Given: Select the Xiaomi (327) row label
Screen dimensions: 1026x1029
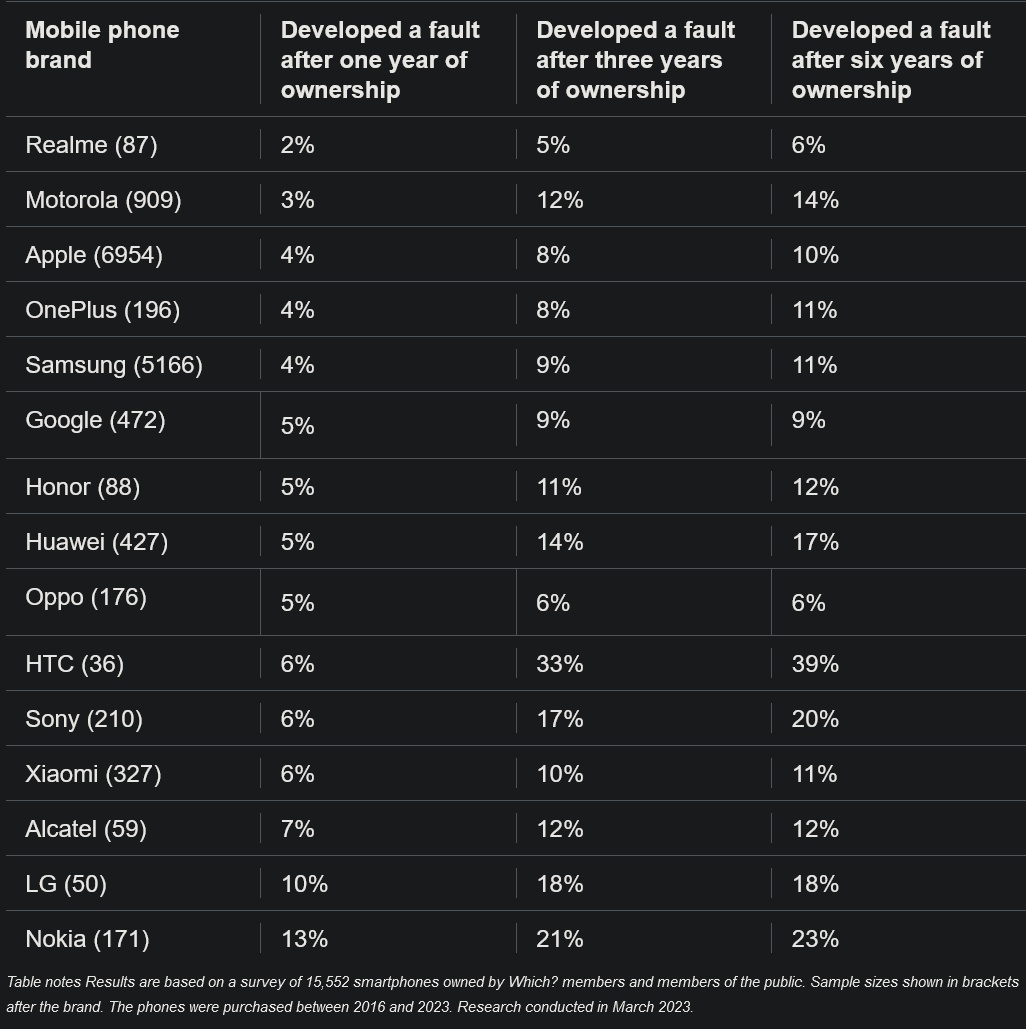Looking at the screenshot, I should pyautogui.click(x=93, y=774).
